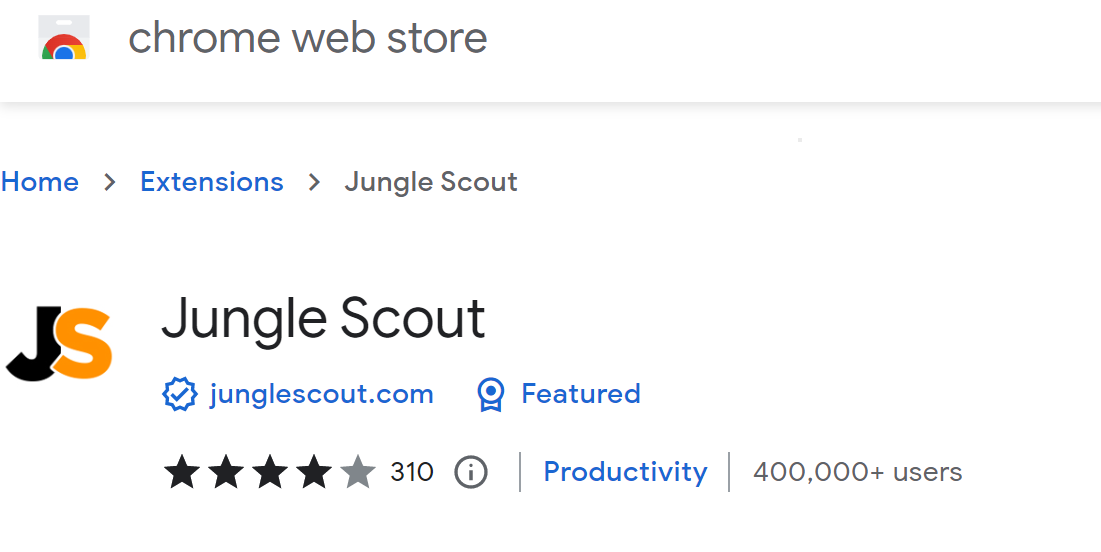Go to the Home breadcrumb link
This screenshot has width=1101, height=552.
(40, 182)
